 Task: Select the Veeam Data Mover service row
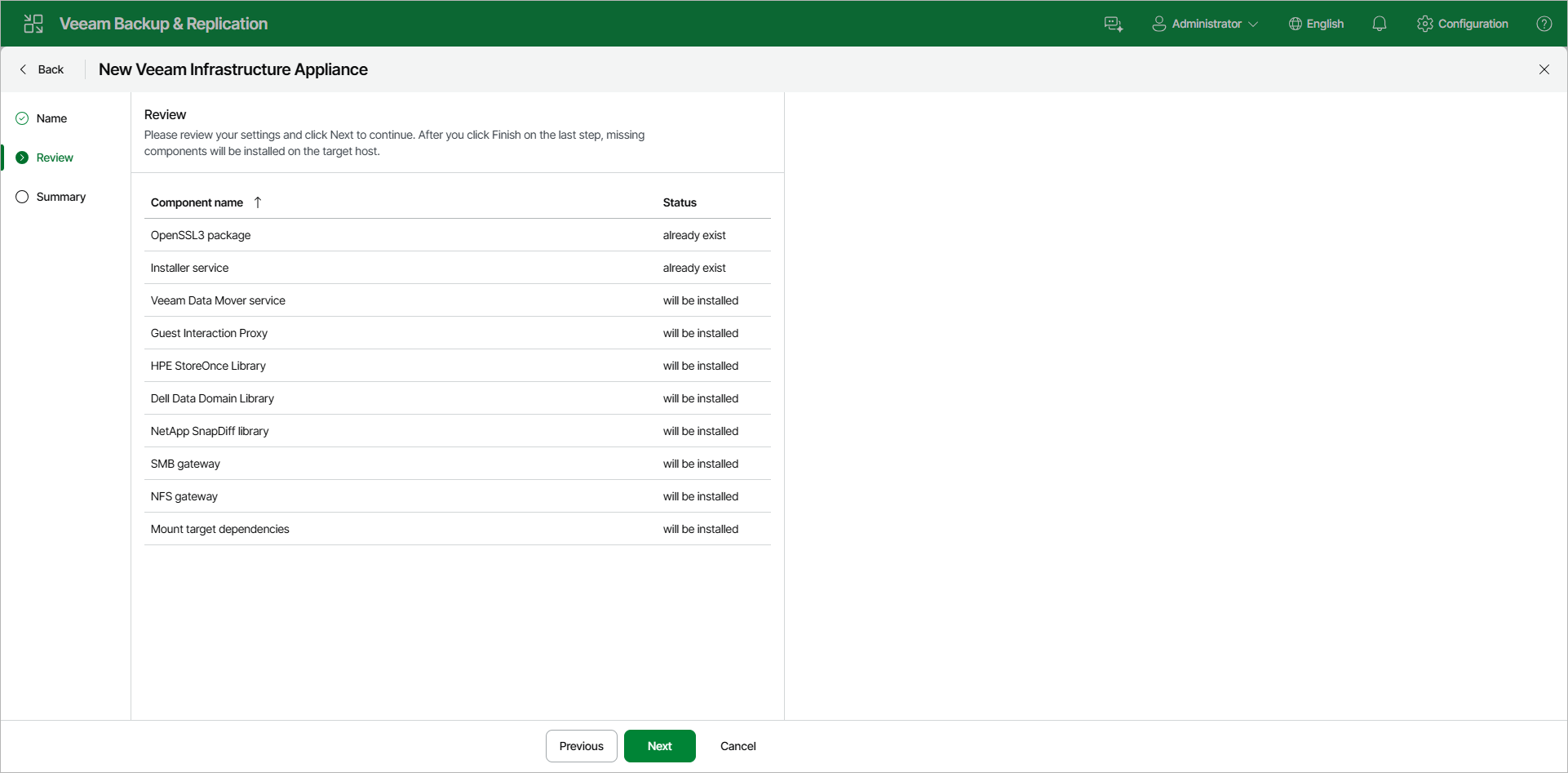458,300
